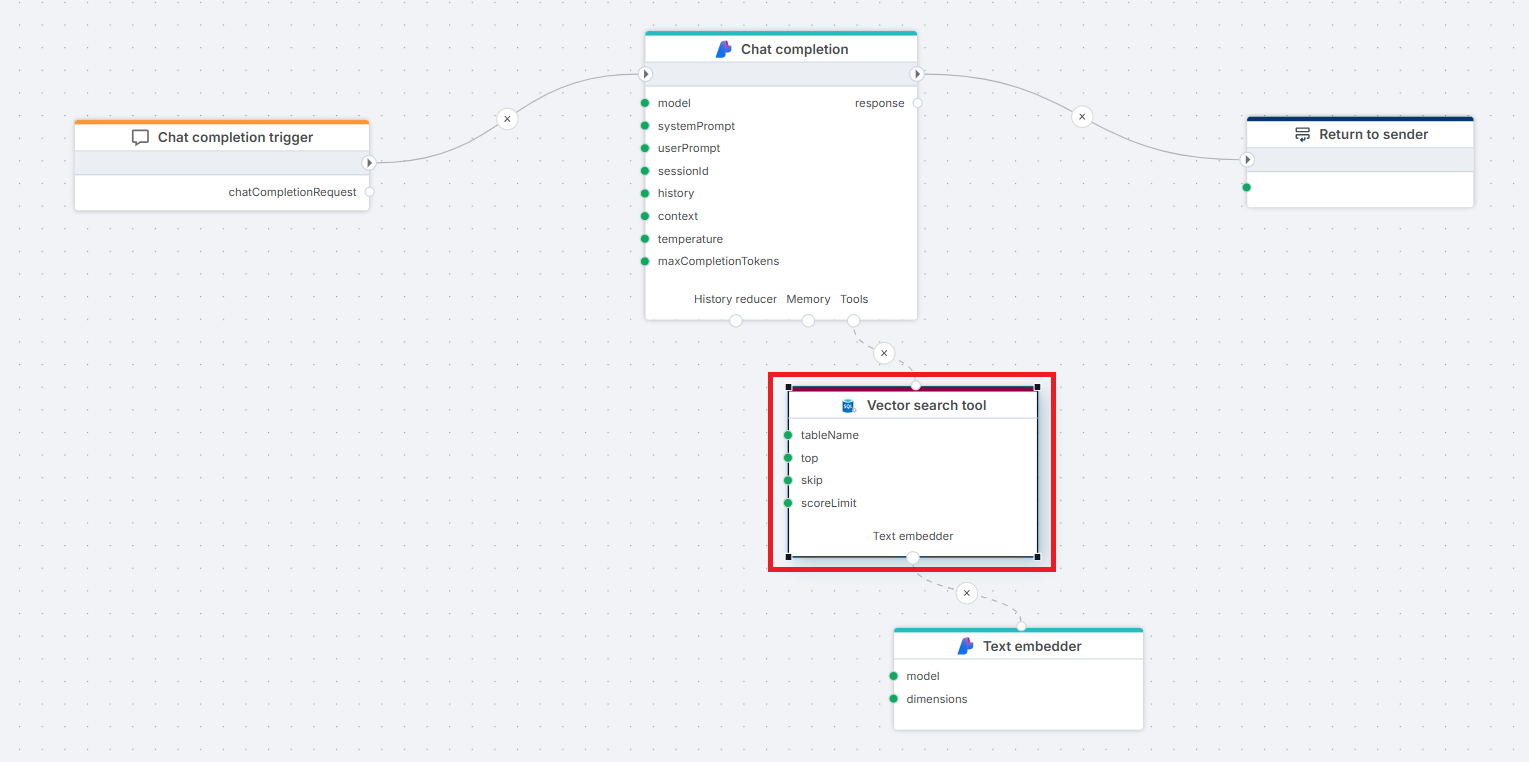
Task: Click the Chat completion node's logo icon
Action: pos(724,49)
